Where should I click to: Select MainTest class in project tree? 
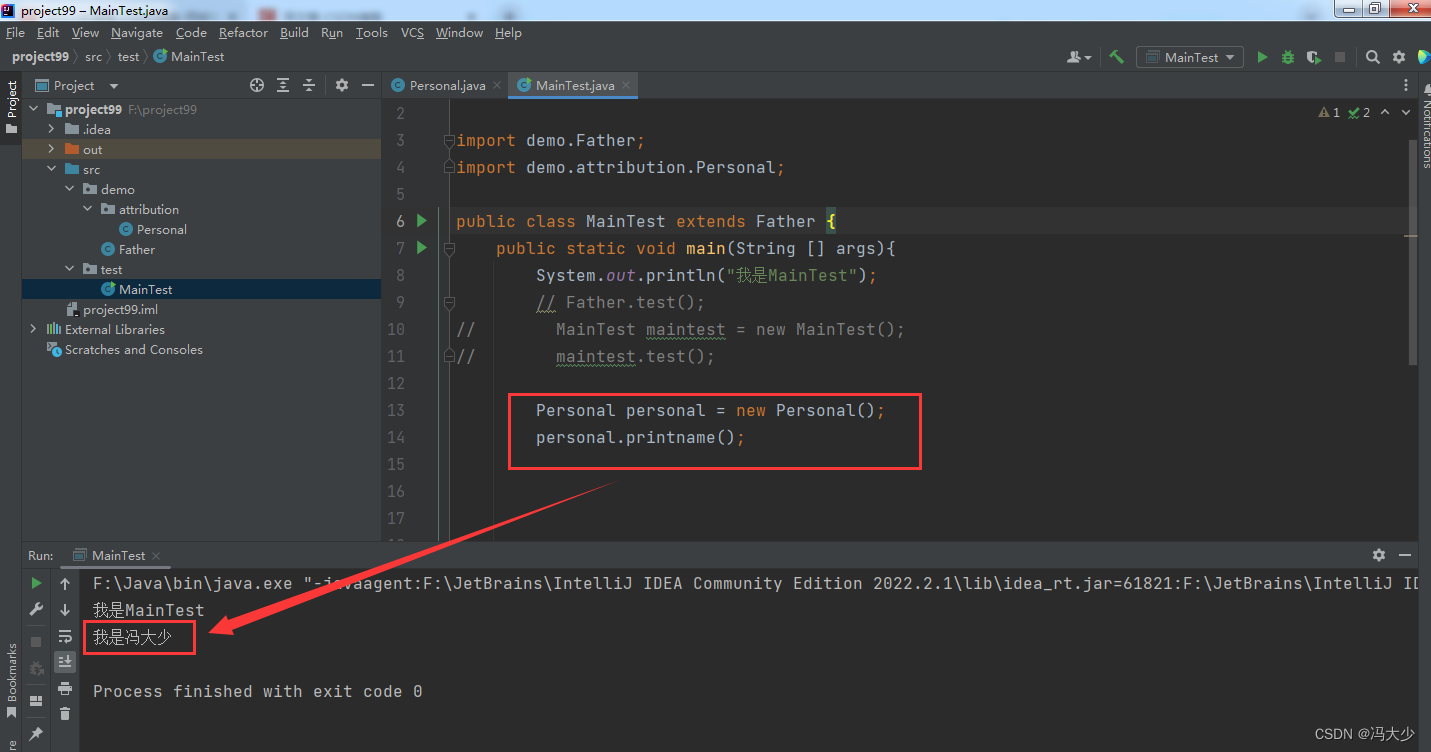coord(137,289)
